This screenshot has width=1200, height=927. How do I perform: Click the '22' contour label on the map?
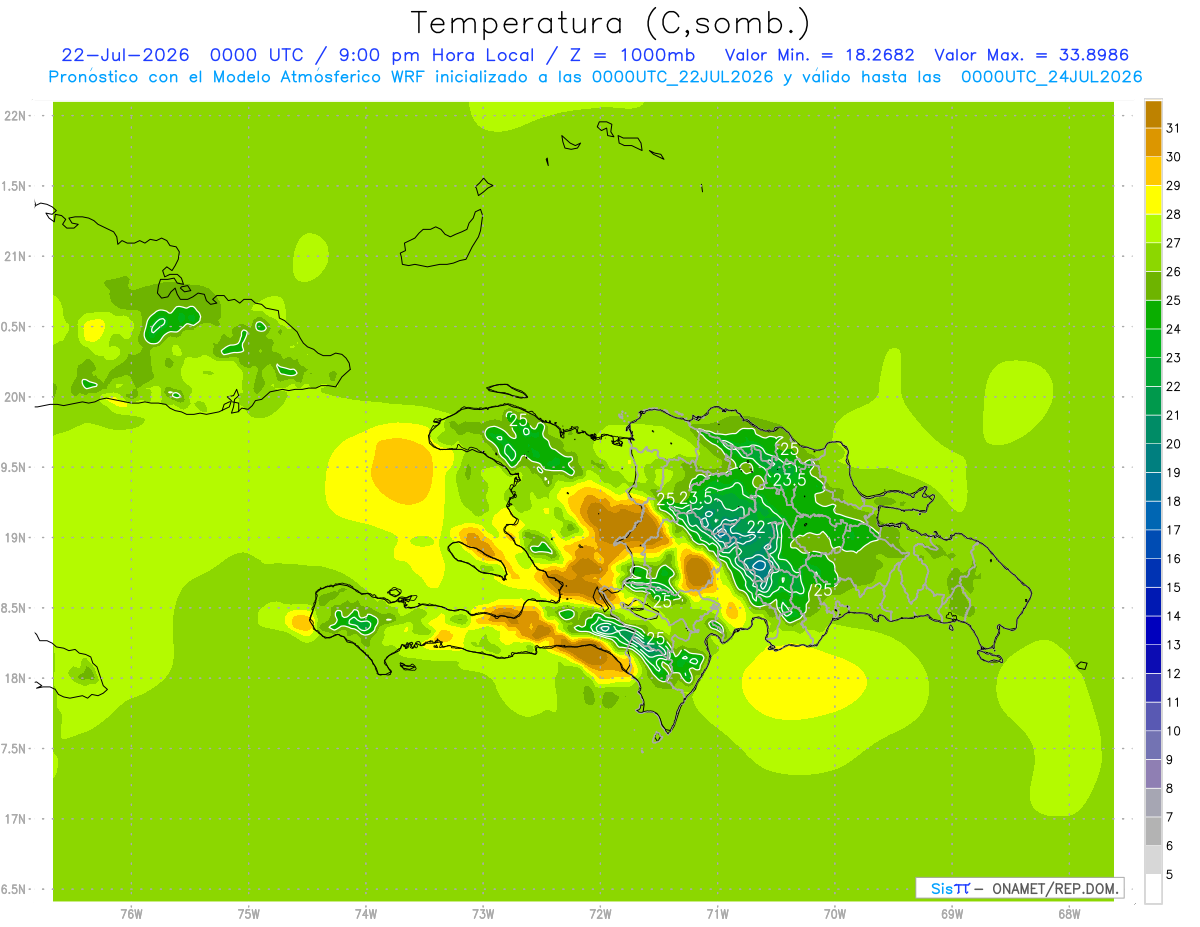[757, 527]
